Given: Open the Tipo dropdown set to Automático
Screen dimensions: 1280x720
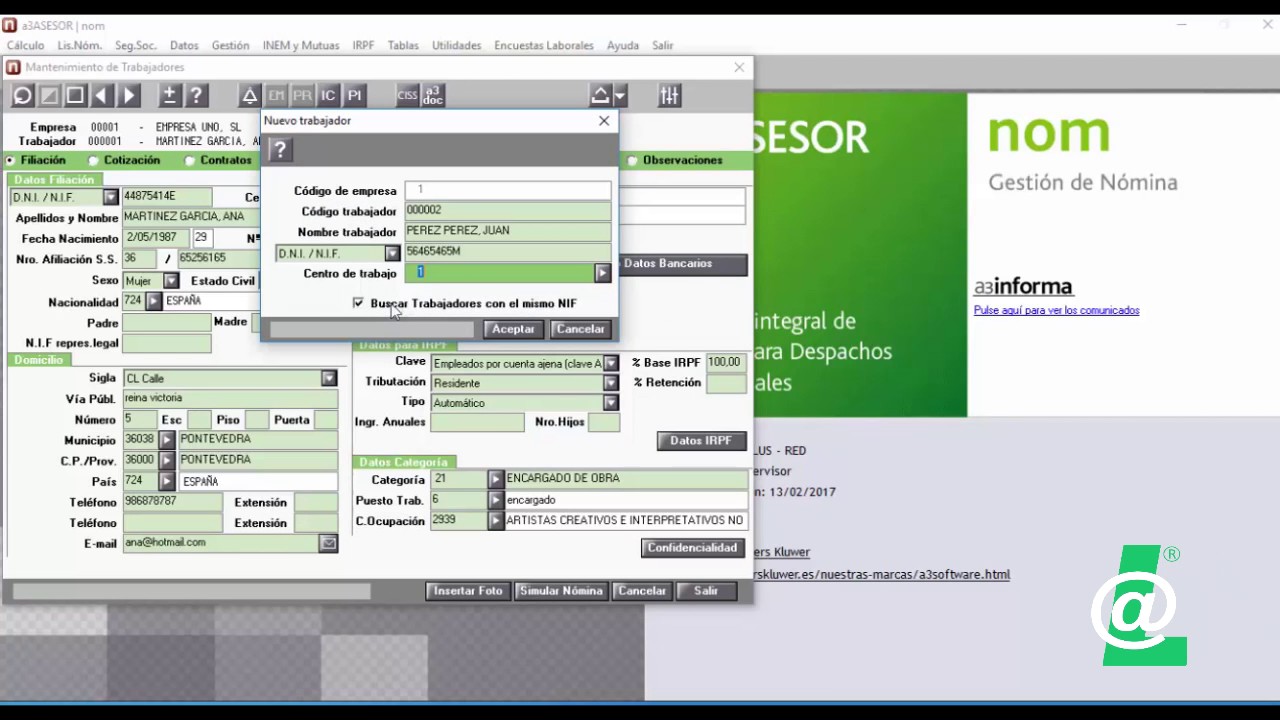Looking at the screenshot, I should pos(611,403).
